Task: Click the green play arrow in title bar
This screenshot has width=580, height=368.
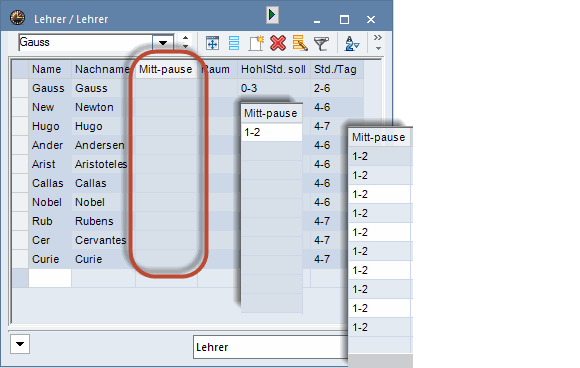Action: tap(272, 15)
